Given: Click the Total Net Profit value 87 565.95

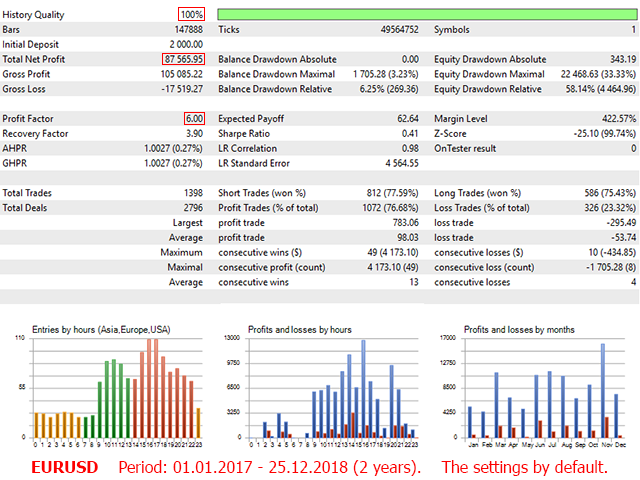Looking at the screenshot, I should coord(184,59).
